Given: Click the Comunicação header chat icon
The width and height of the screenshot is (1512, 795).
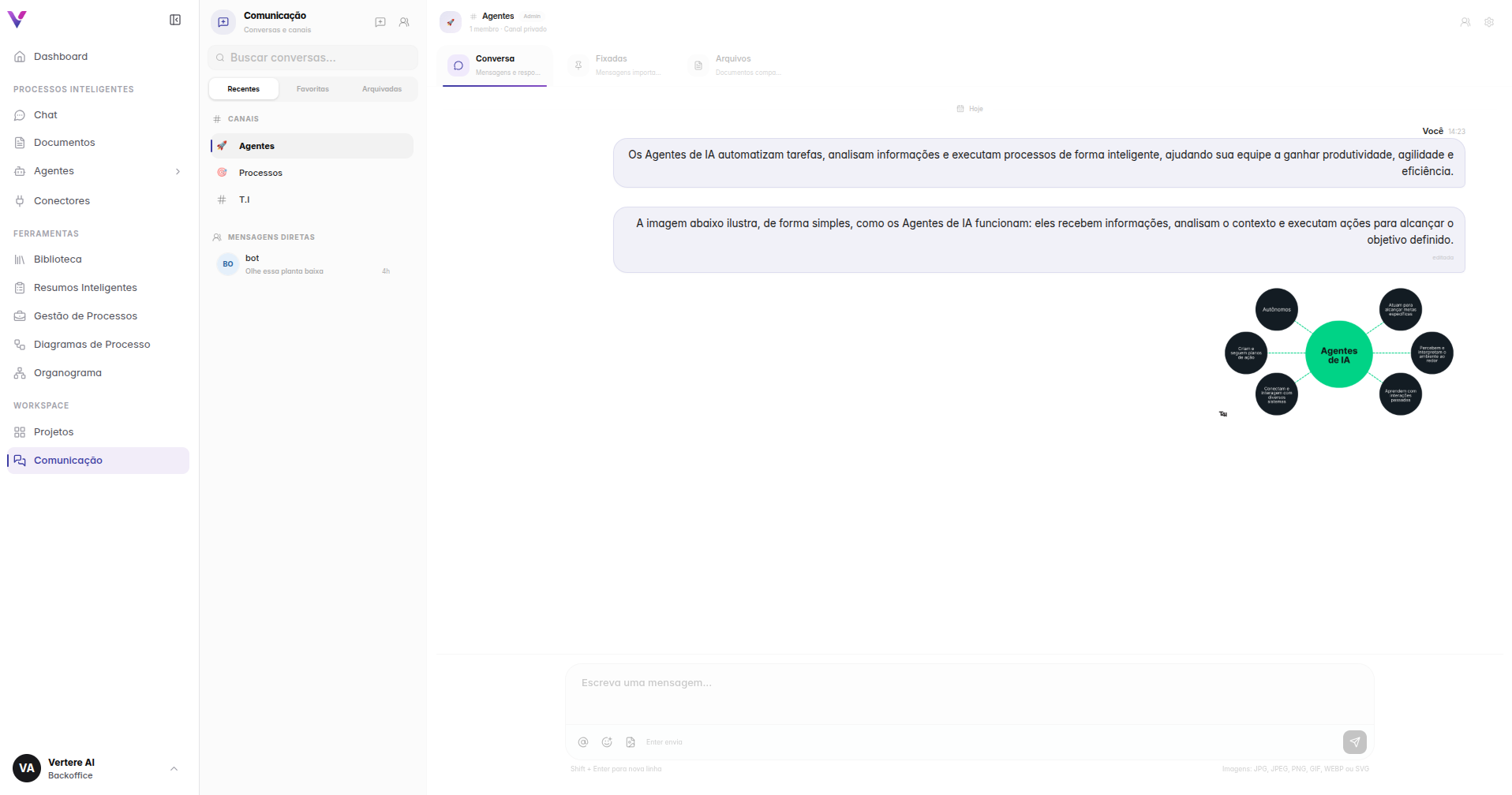Looking at the screenshot, I should (x=223, y=22).
